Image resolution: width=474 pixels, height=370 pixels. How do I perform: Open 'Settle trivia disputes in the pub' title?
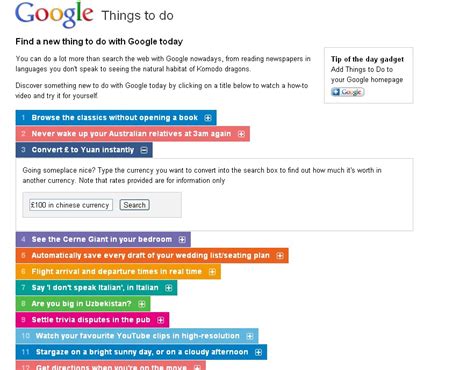pyautogui.click(x=91, y=320)
